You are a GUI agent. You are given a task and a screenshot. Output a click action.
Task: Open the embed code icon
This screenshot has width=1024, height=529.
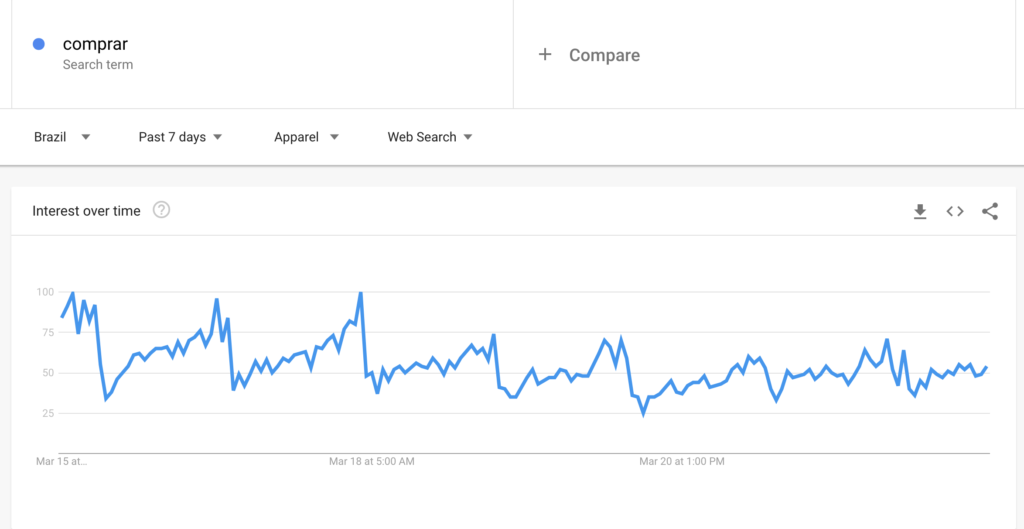coord(955,211)
